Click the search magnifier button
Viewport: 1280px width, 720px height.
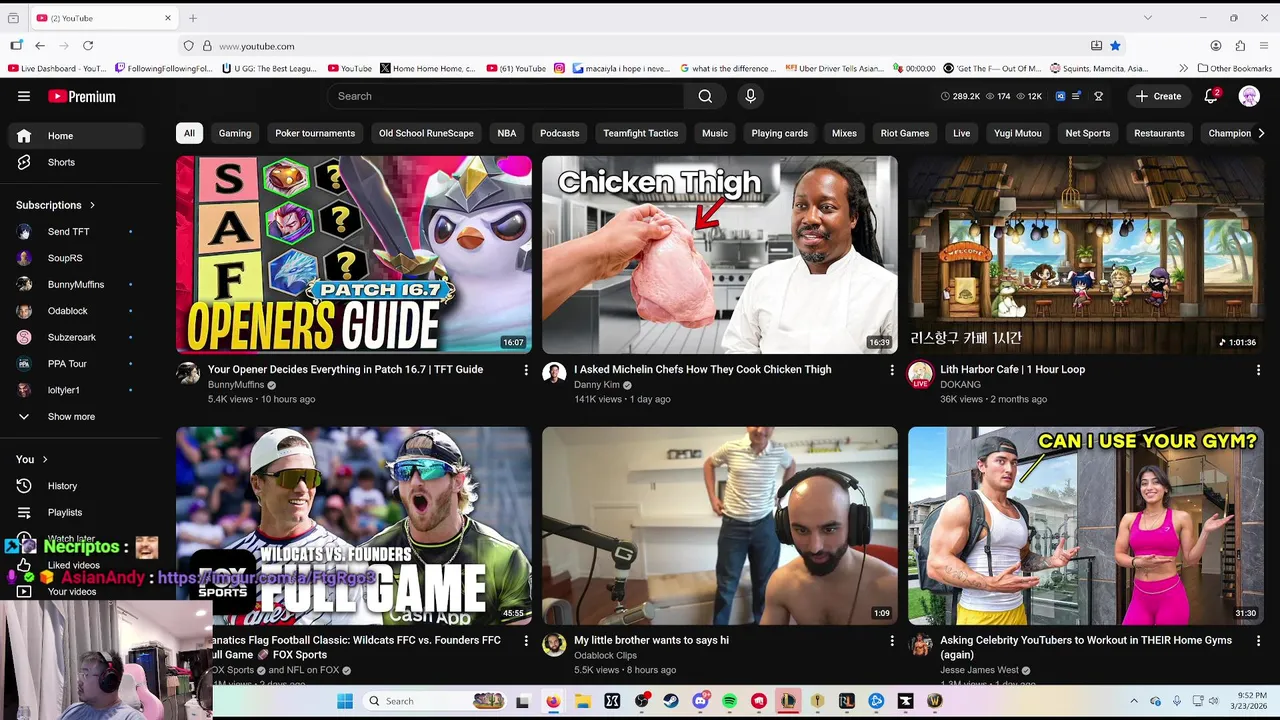pyautogui.click(x=705, y=96)
